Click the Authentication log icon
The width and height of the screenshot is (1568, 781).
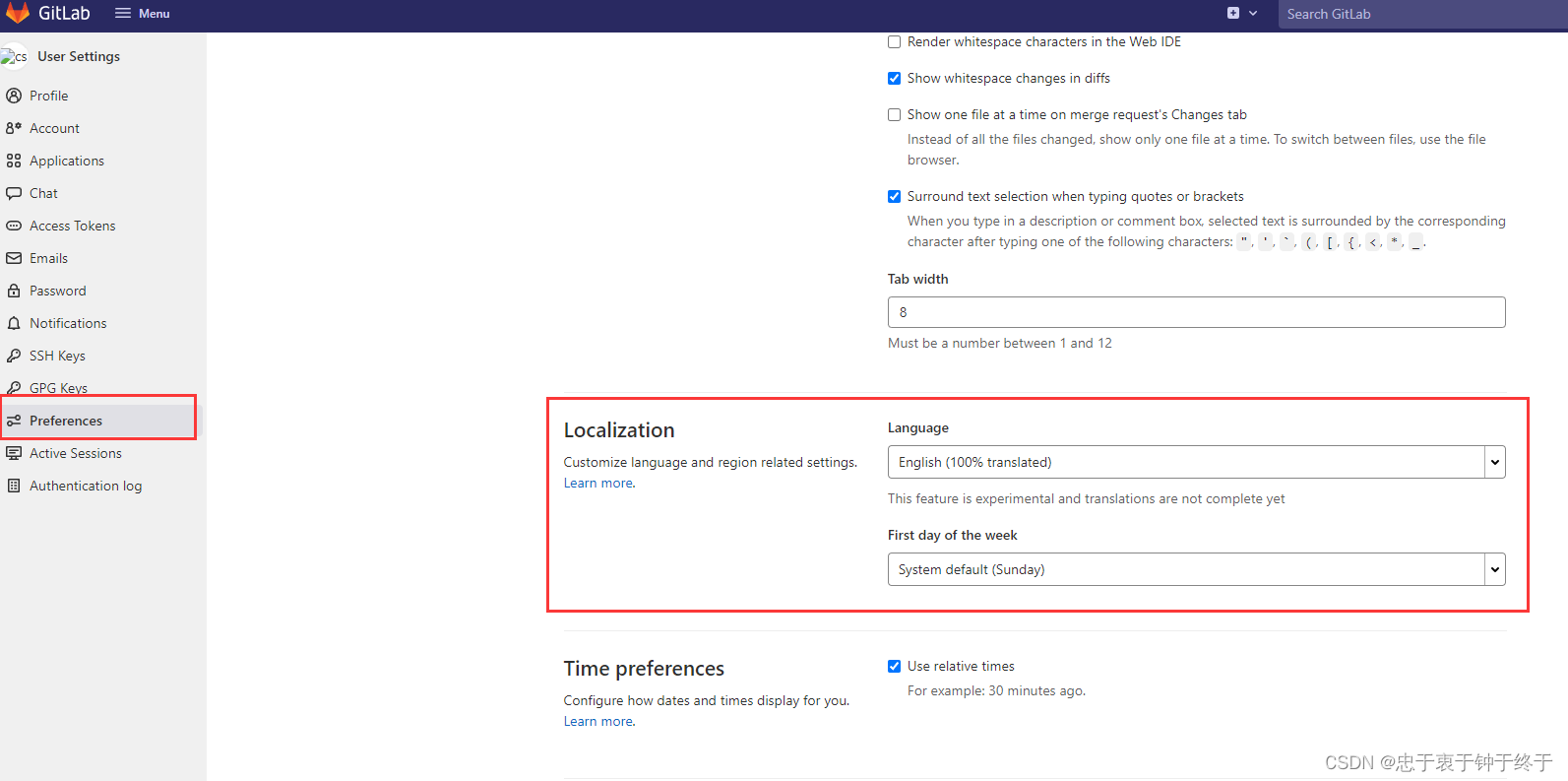click(x=14, y=486)
